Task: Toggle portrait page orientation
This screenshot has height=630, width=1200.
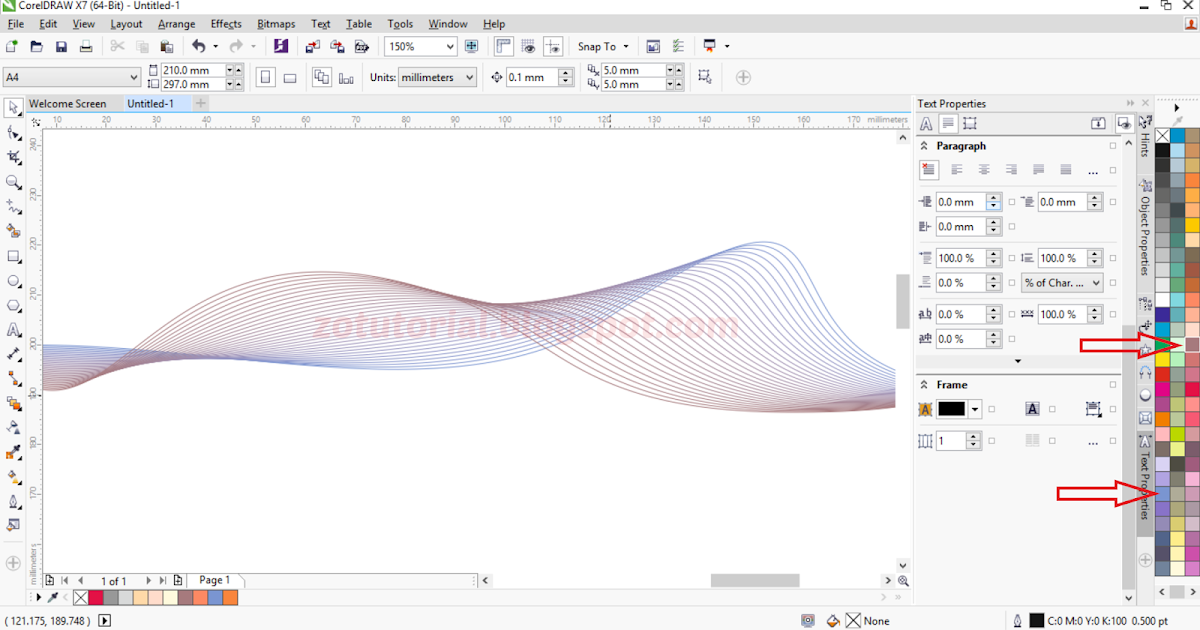Action: pyautogui.click(x=265, y=77)
